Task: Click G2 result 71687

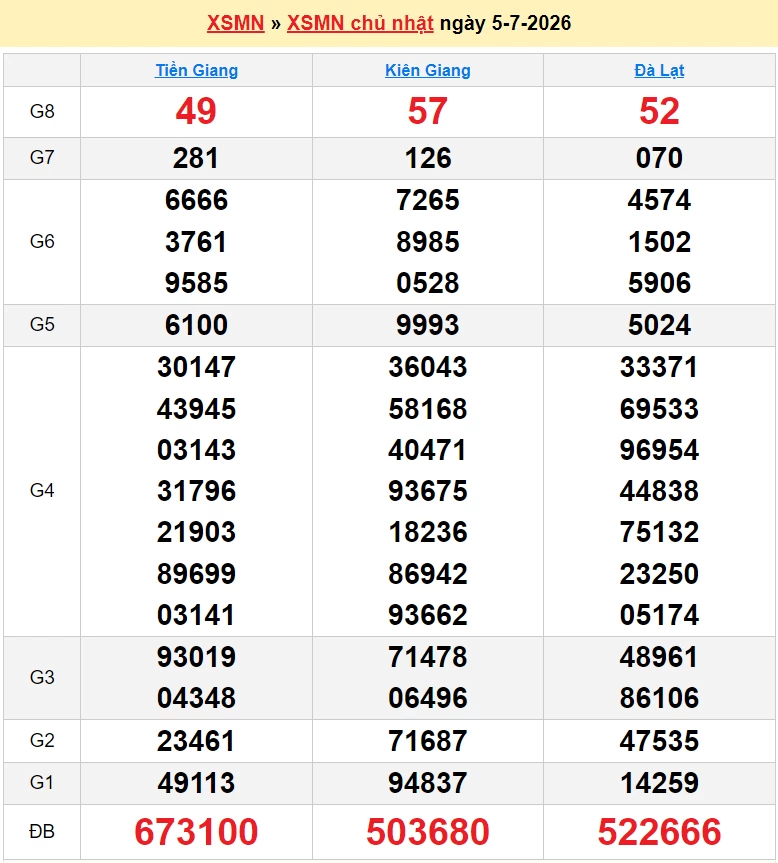Action: tap(428, 741)
